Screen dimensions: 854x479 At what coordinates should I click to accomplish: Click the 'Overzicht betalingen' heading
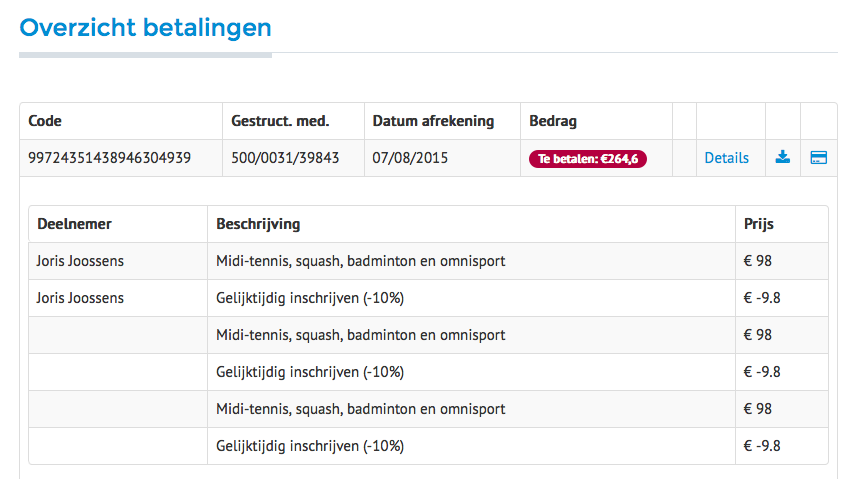(146, 28)
